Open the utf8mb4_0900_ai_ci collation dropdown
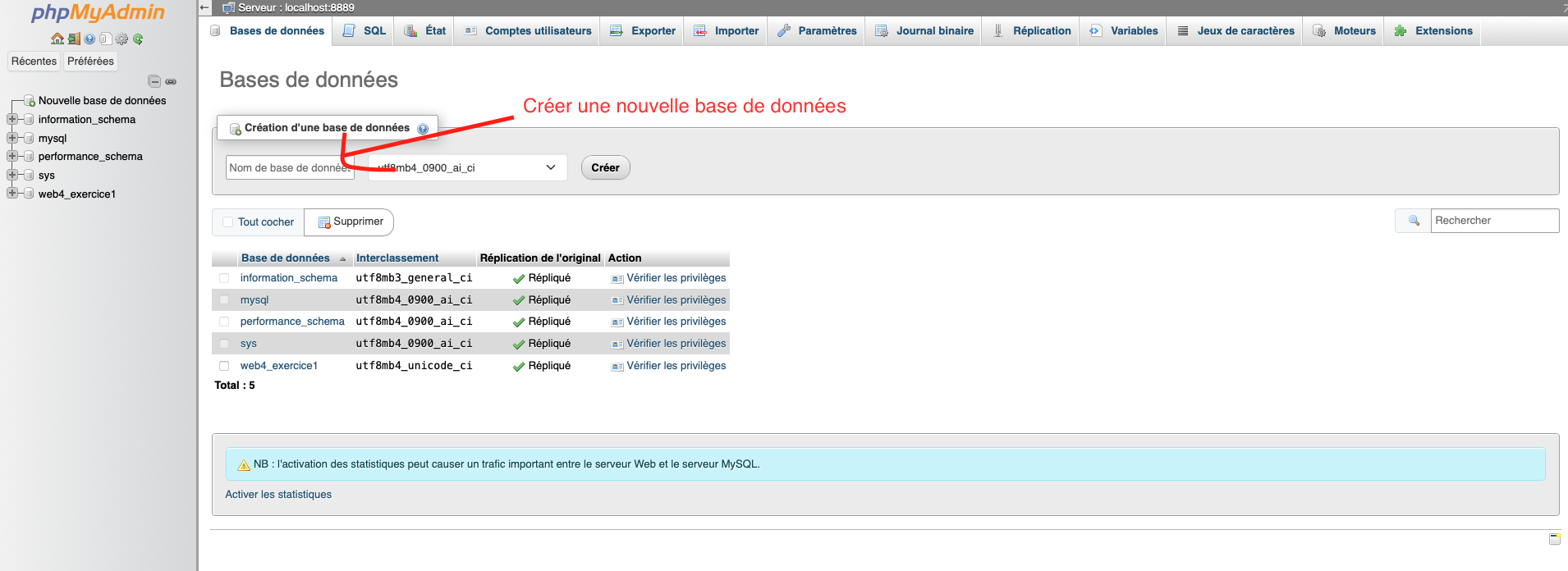The height and width of the screenshot is (571, 1568). point(468,167)
